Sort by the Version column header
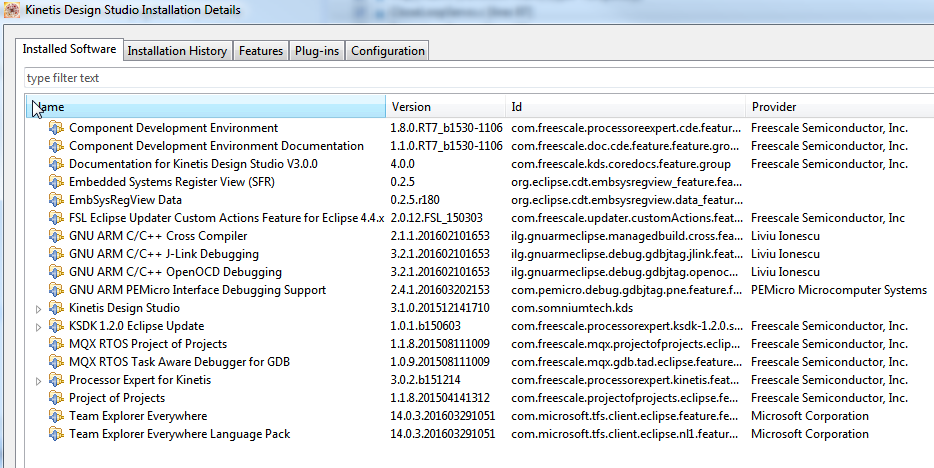Viewport: 934px width, 468px height. [x=446, y=107]
